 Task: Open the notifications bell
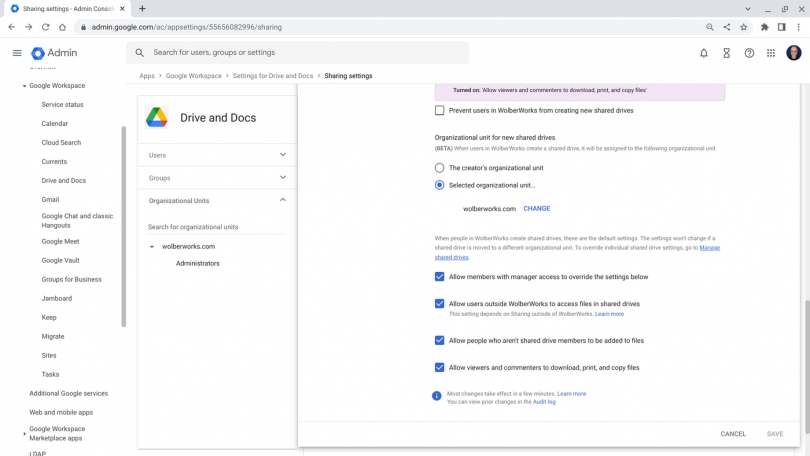click(x=704, y=53)
